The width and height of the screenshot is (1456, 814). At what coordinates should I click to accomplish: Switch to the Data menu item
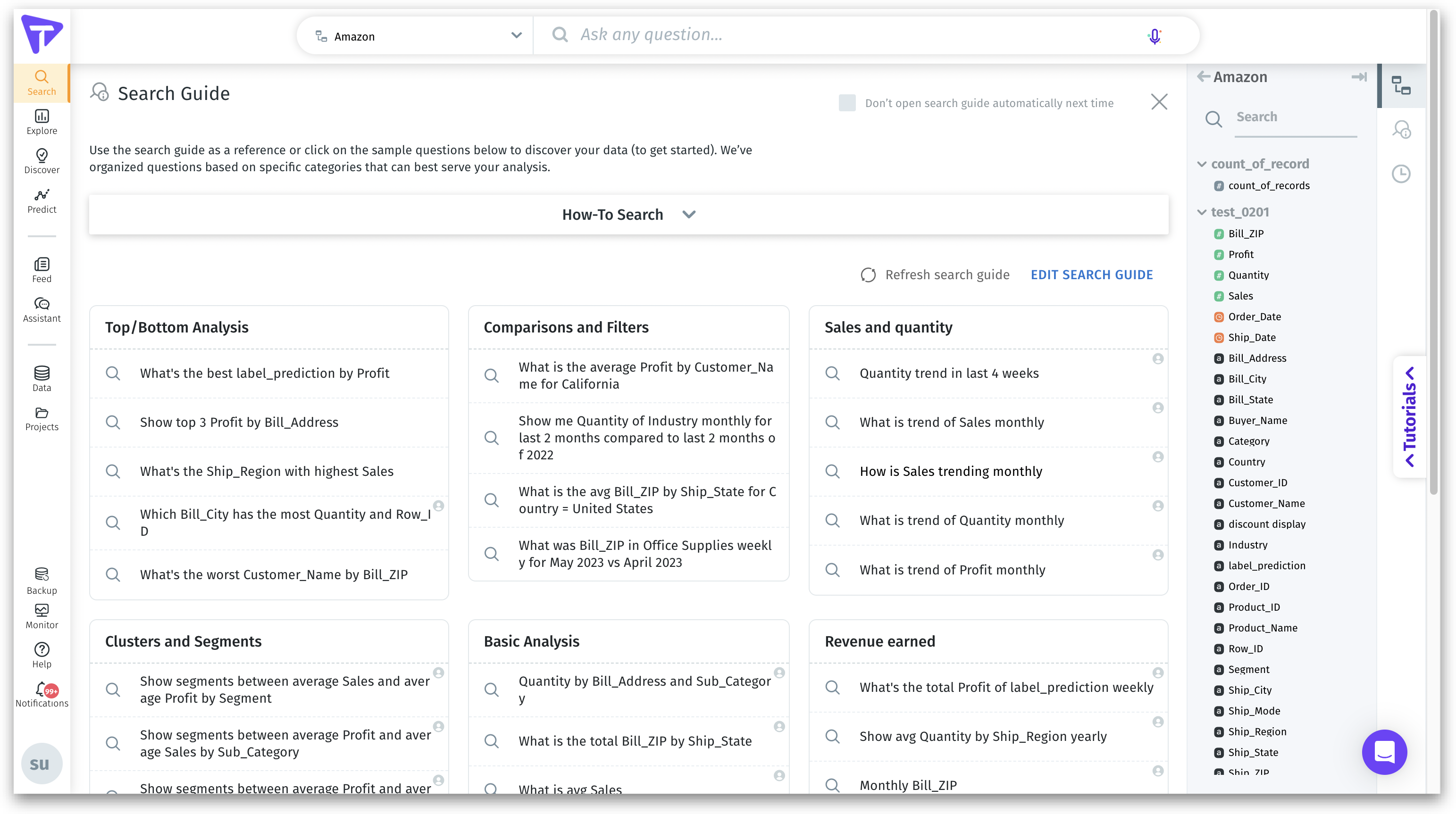[x=42, y=379]
